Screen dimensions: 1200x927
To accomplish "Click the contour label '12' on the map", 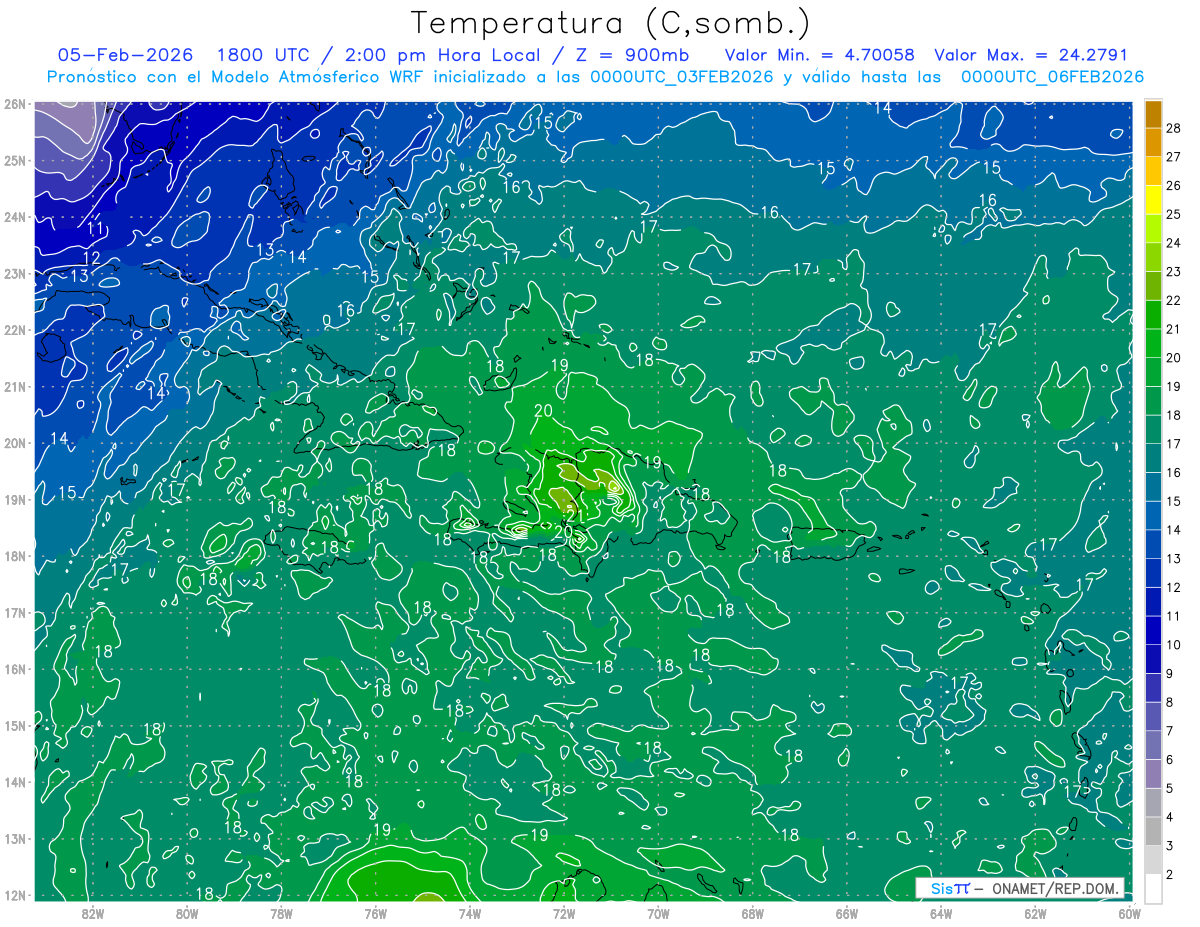I will pyautogui.click(x=91, y=259).
